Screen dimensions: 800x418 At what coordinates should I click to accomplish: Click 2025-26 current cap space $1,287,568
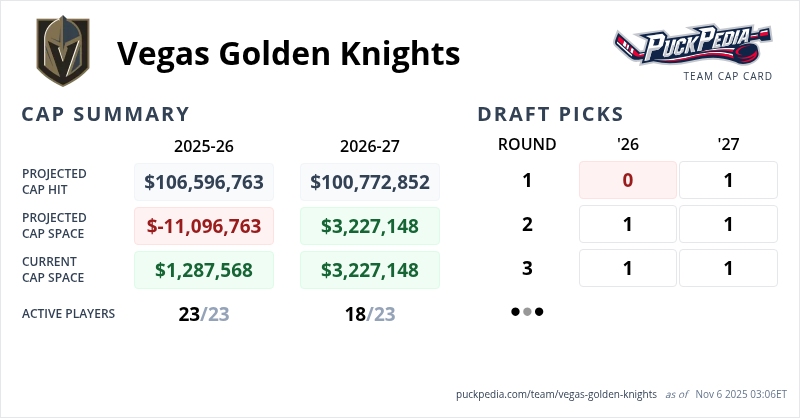[x=204, y=270]
